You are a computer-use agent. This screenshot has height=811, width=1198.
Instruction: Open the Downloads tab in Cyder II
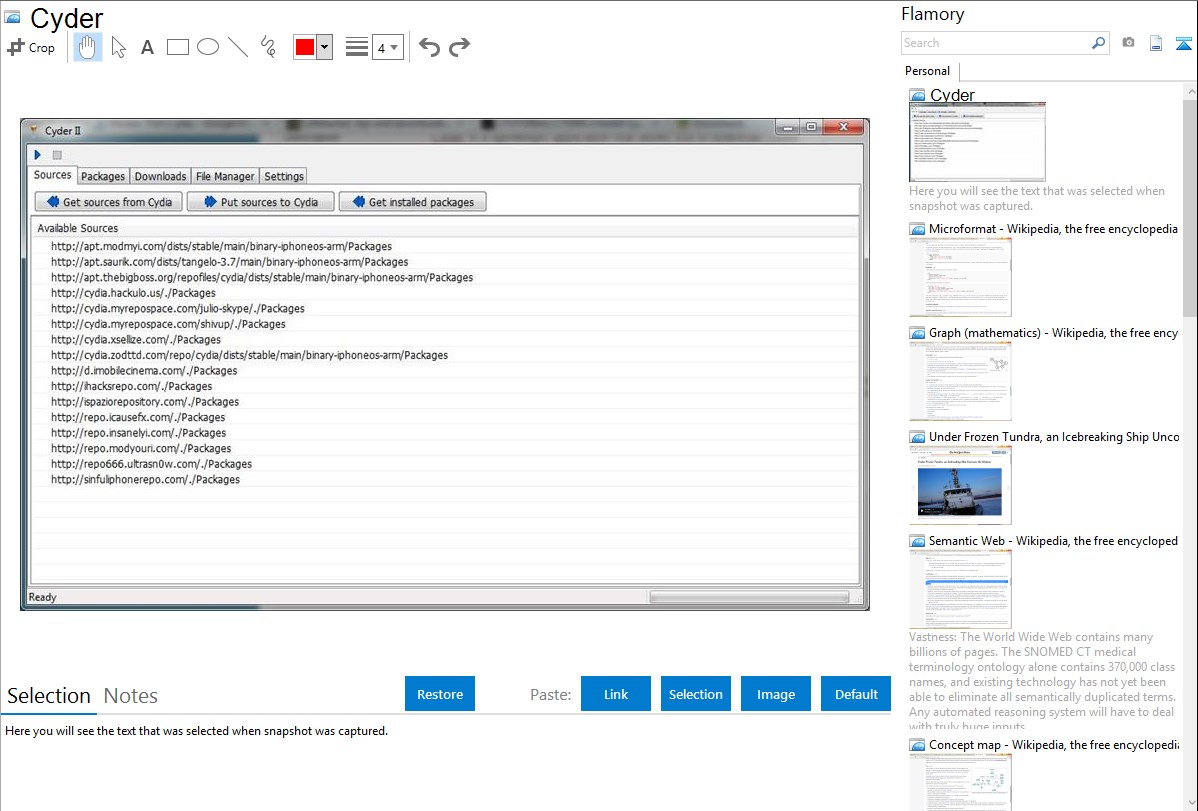pyautogui.click(x=160, y=177)
